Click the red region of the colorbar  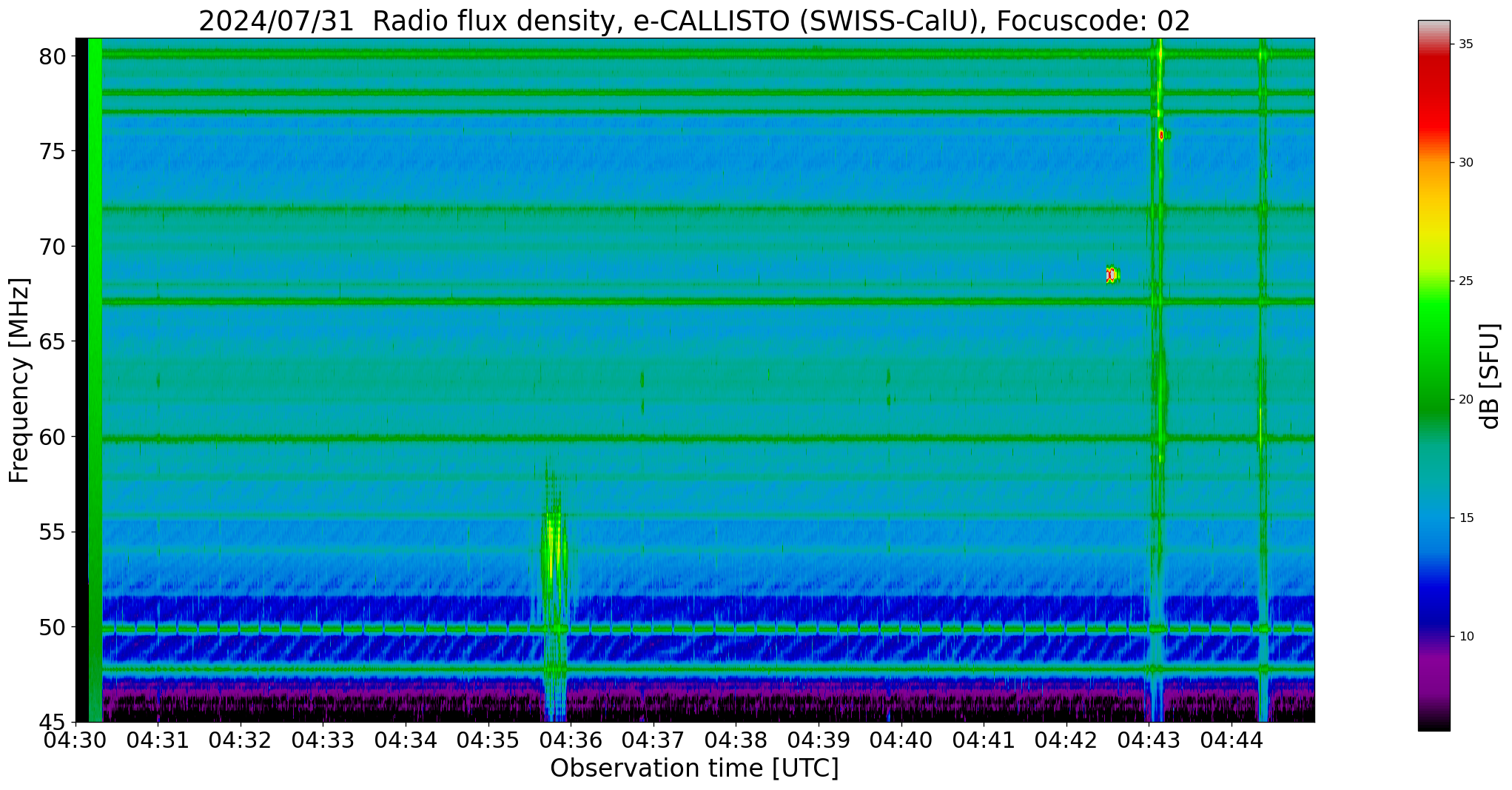tap(1434, 96)
